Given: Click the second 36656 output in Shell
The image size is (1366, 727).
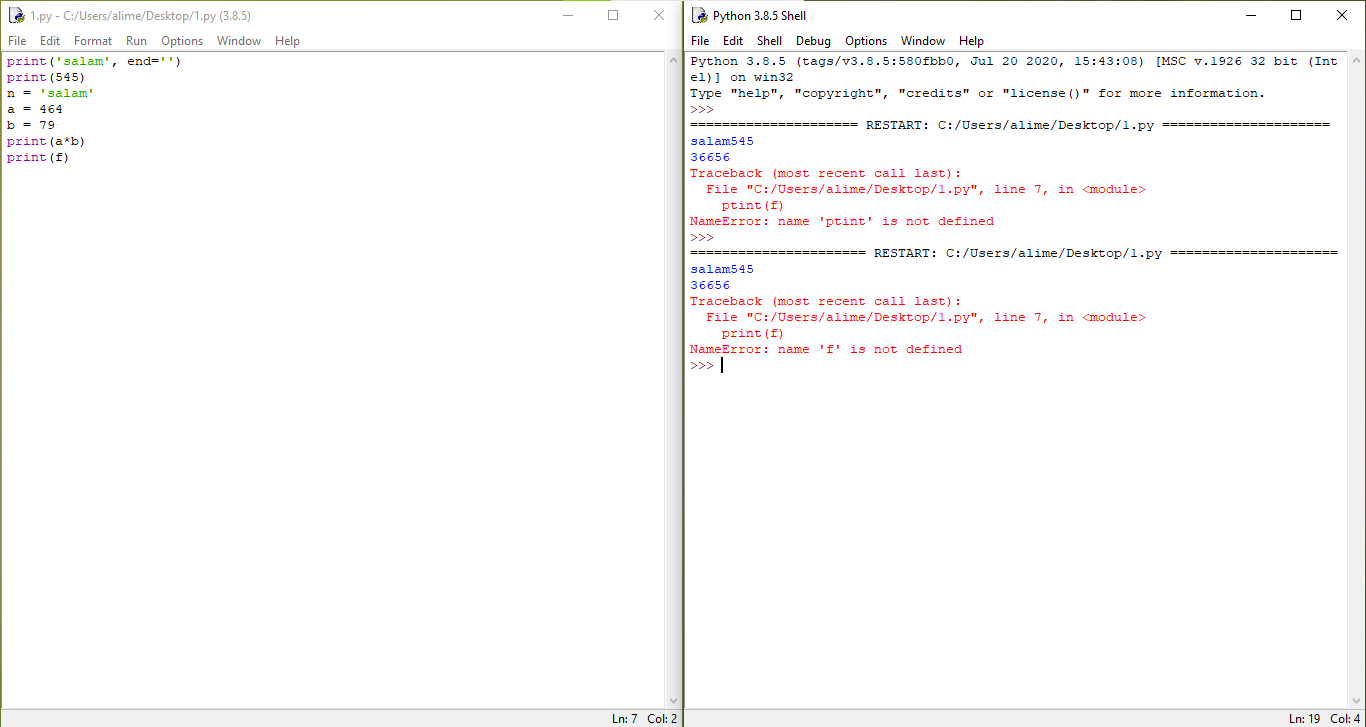Looking at the screenshot, I should point(710,285).
